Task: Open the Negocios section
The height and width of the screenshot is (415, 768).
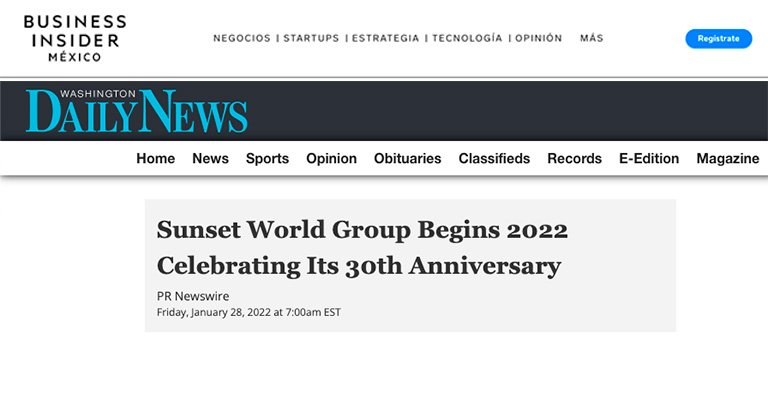Action: [242, 39]
